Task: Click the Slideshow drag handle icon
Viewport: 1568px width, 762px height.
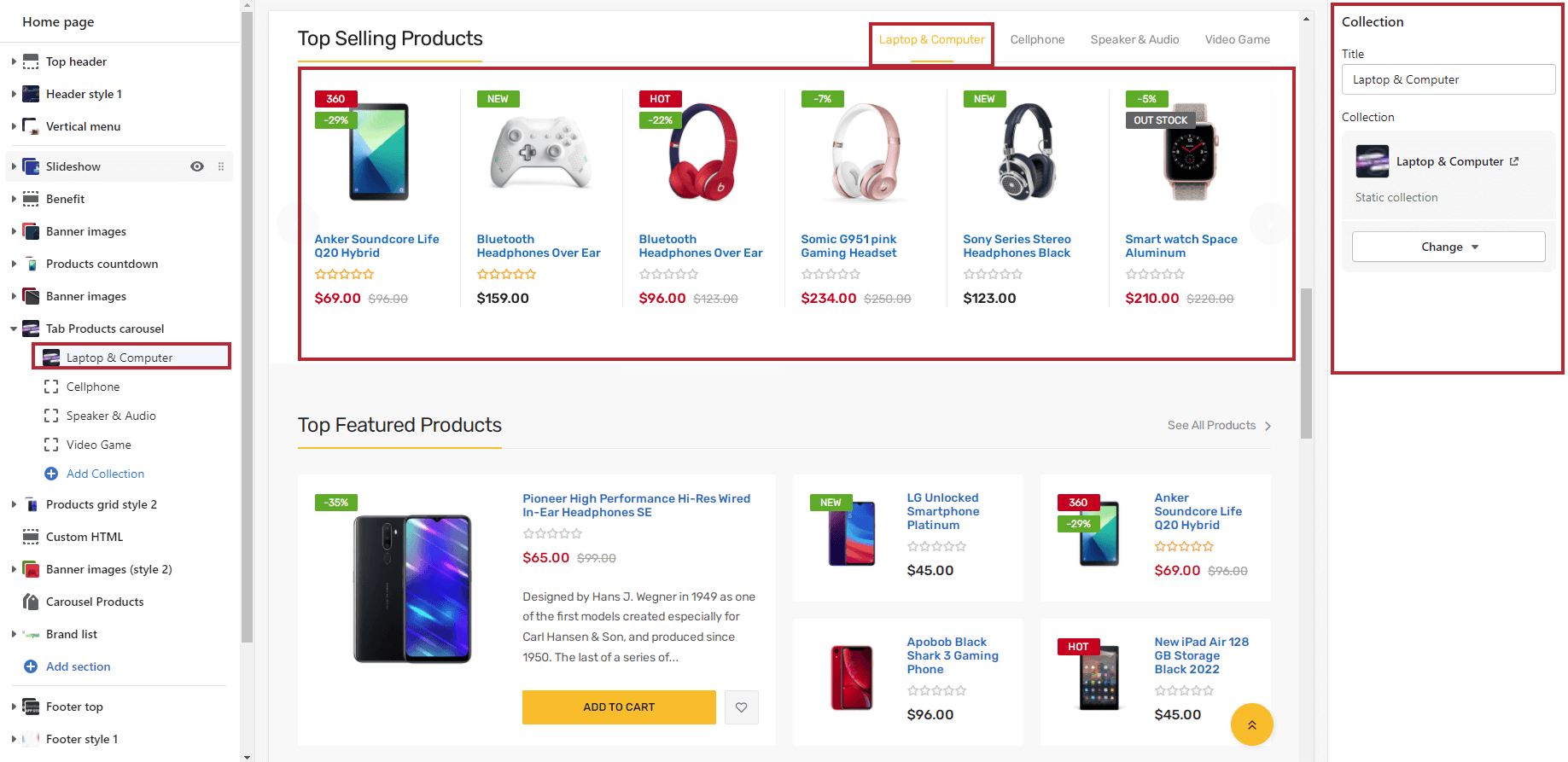Action: coord(221,166)
